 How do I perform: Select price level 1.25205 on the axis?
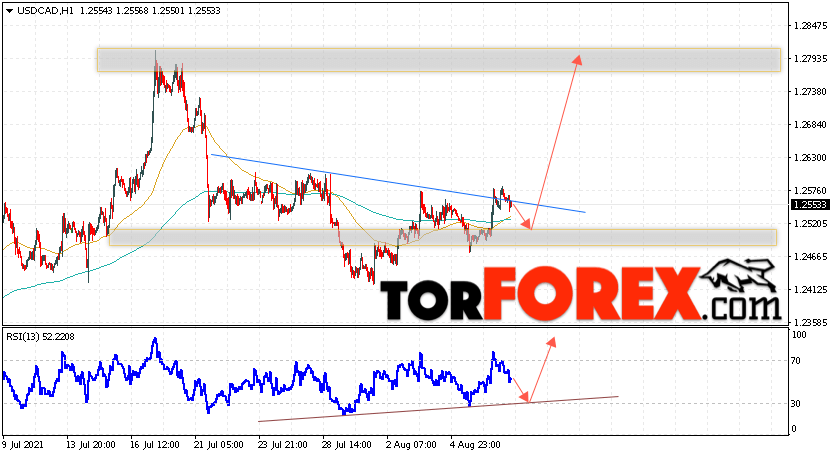(x=810, y=223)
